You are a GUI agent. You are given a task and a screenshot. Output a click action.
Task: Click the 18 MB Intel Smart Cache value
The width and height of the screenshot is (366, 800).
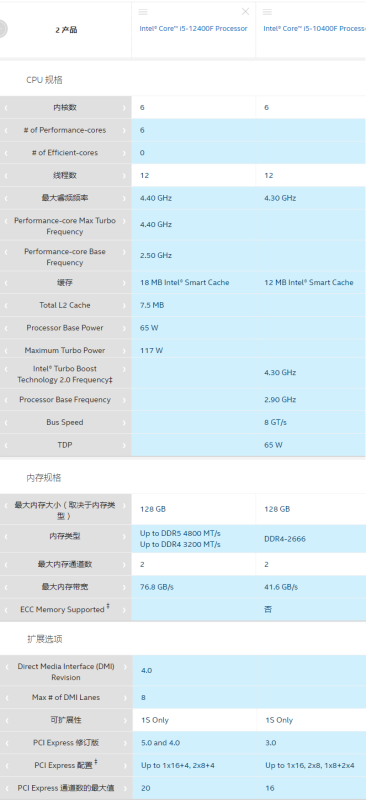pyautogui.click(x=184, y=282)
